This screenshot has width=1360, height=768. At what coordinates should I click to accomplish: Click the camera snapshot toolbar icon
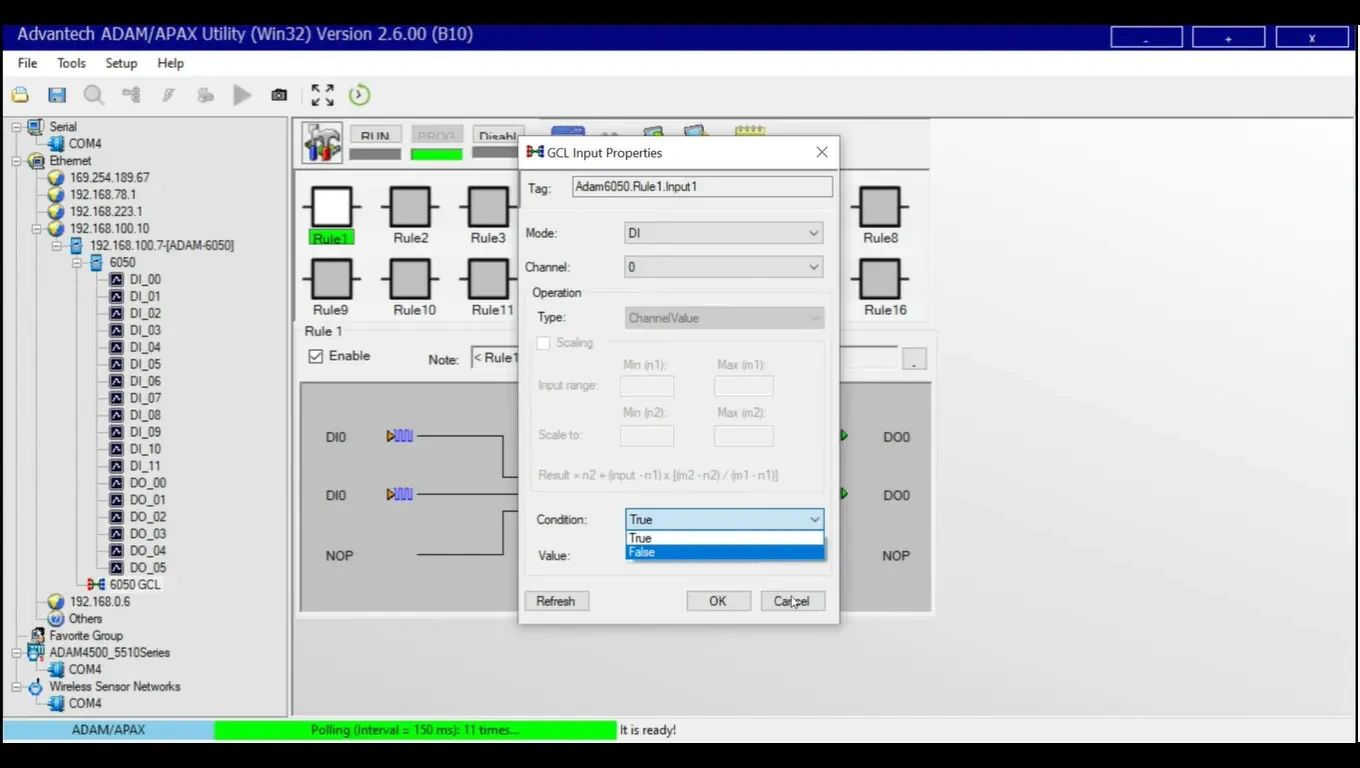point(279,95)
